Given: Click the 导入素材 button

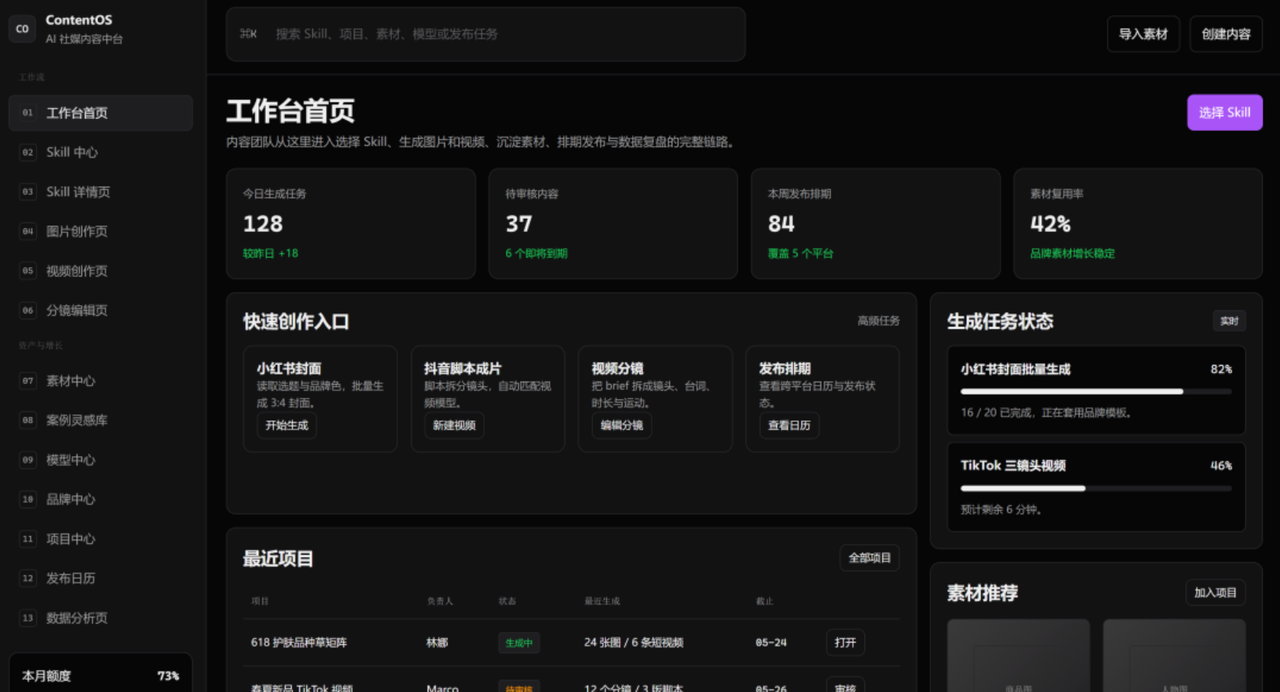Looking at the screenshot, I should tap(1143, 34).
